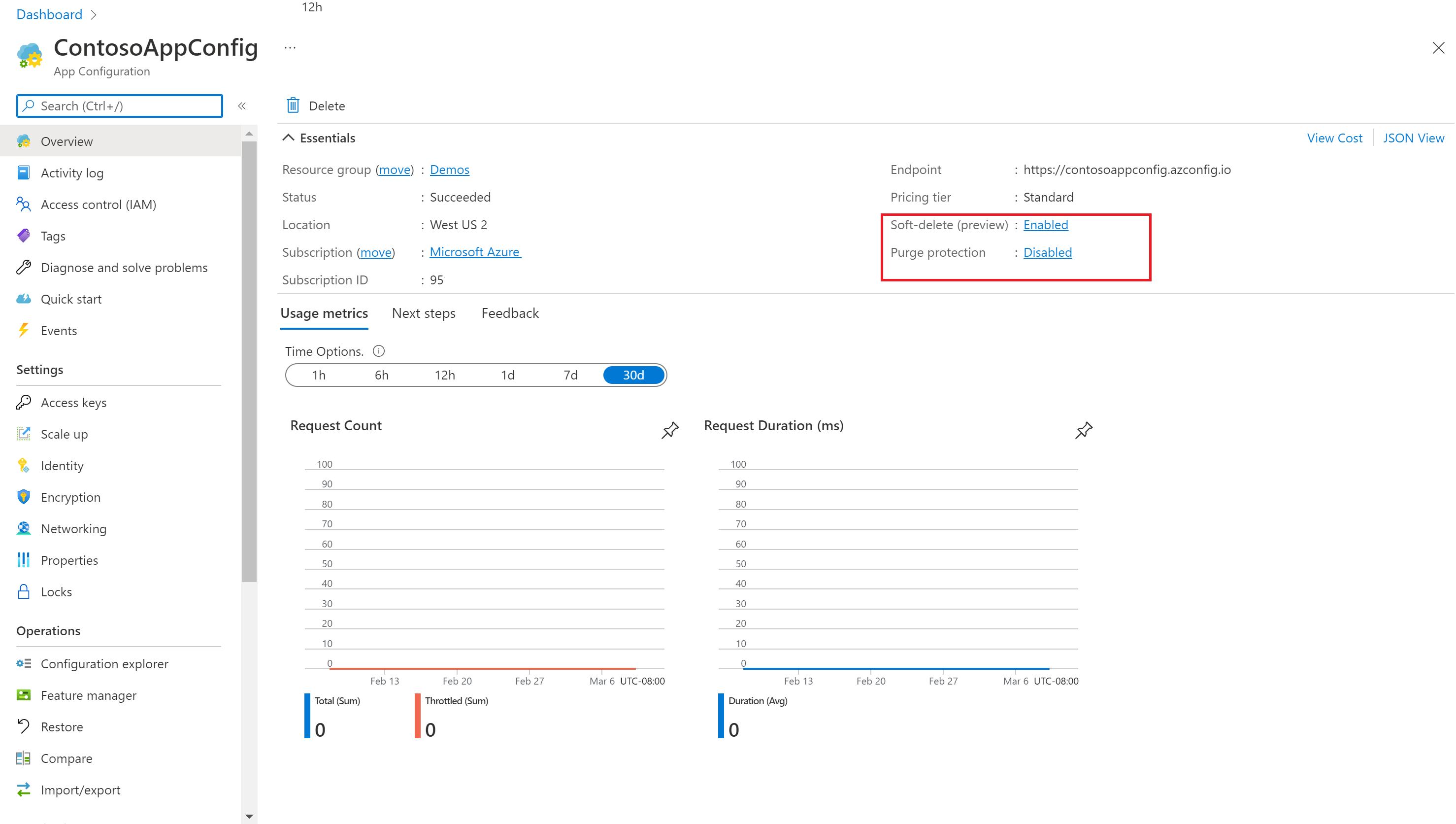This screenshot has width=1456, height=824.
Task: Open the Feature manager panel
Action: pyautogui.click(x=88, y=695)
